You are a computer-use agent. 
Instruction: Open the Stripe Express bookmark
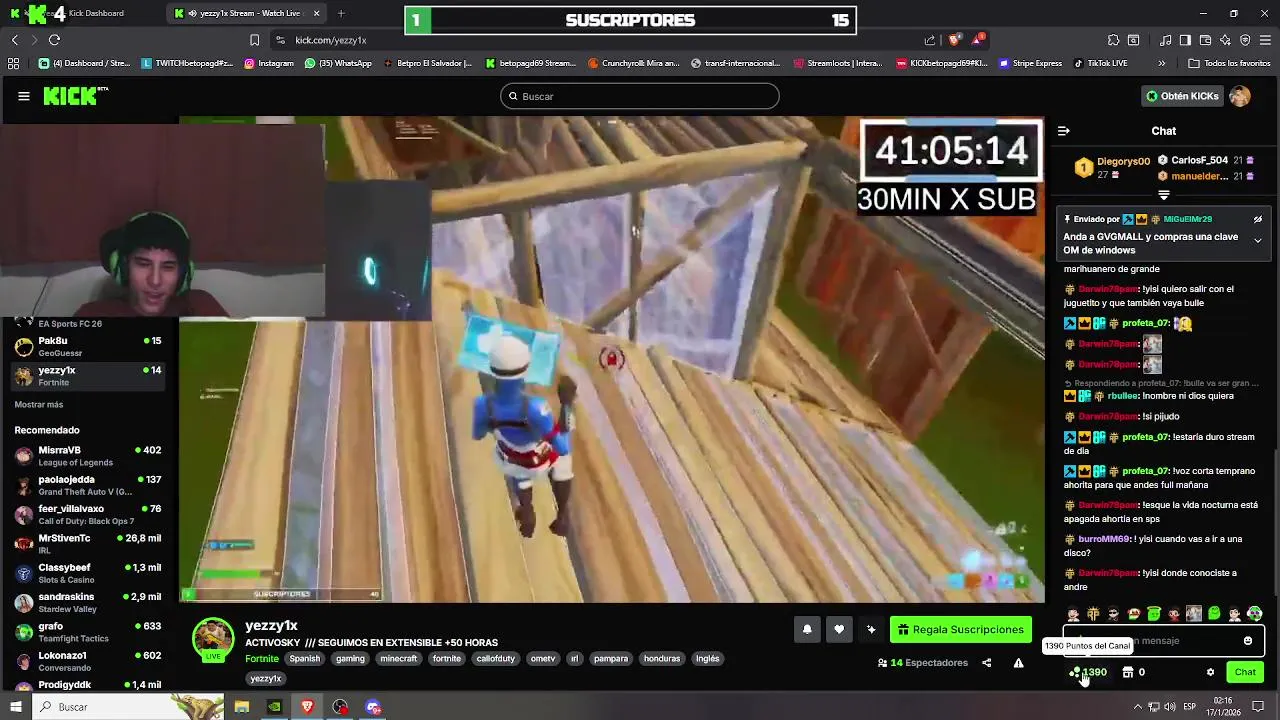[x=1029, y=63]
